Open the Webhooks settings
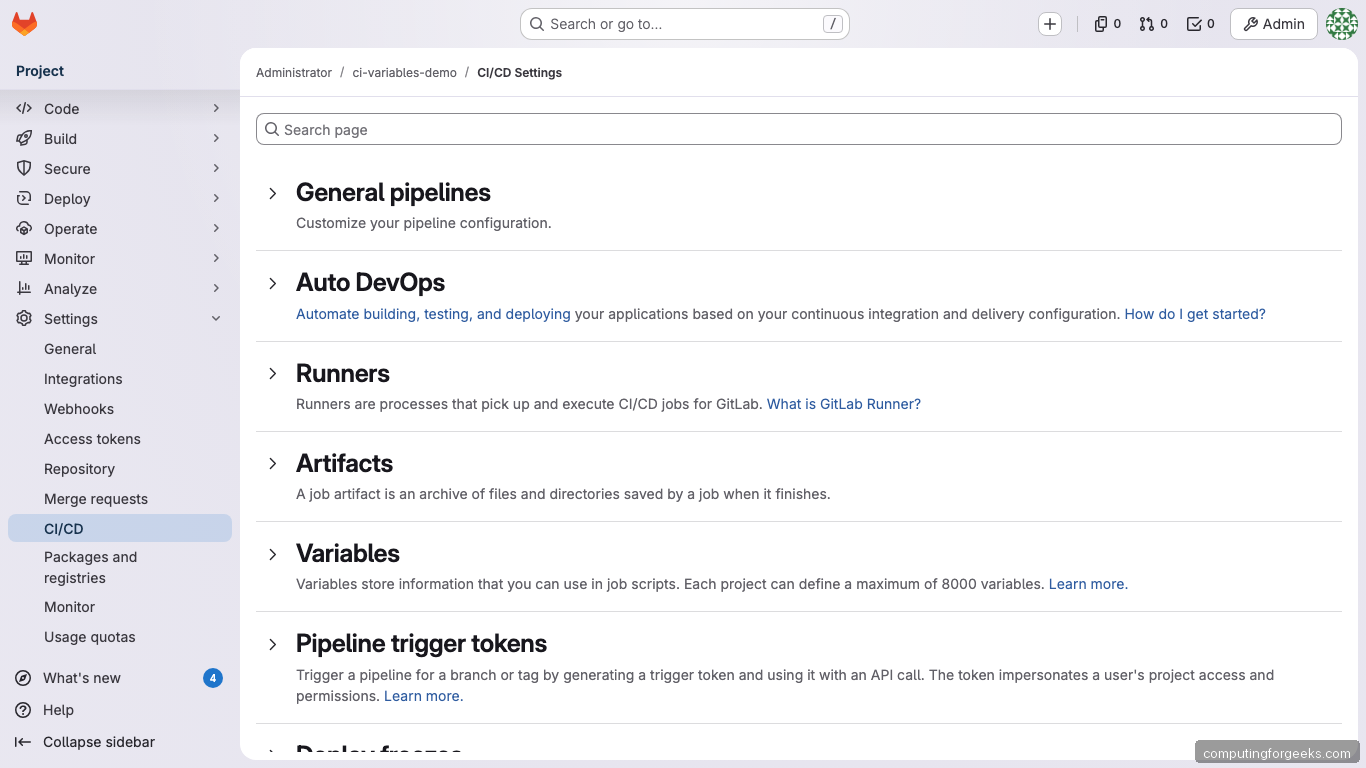Image resolution: width=1366 pixels, height=768 pixels. coord(78,408)
